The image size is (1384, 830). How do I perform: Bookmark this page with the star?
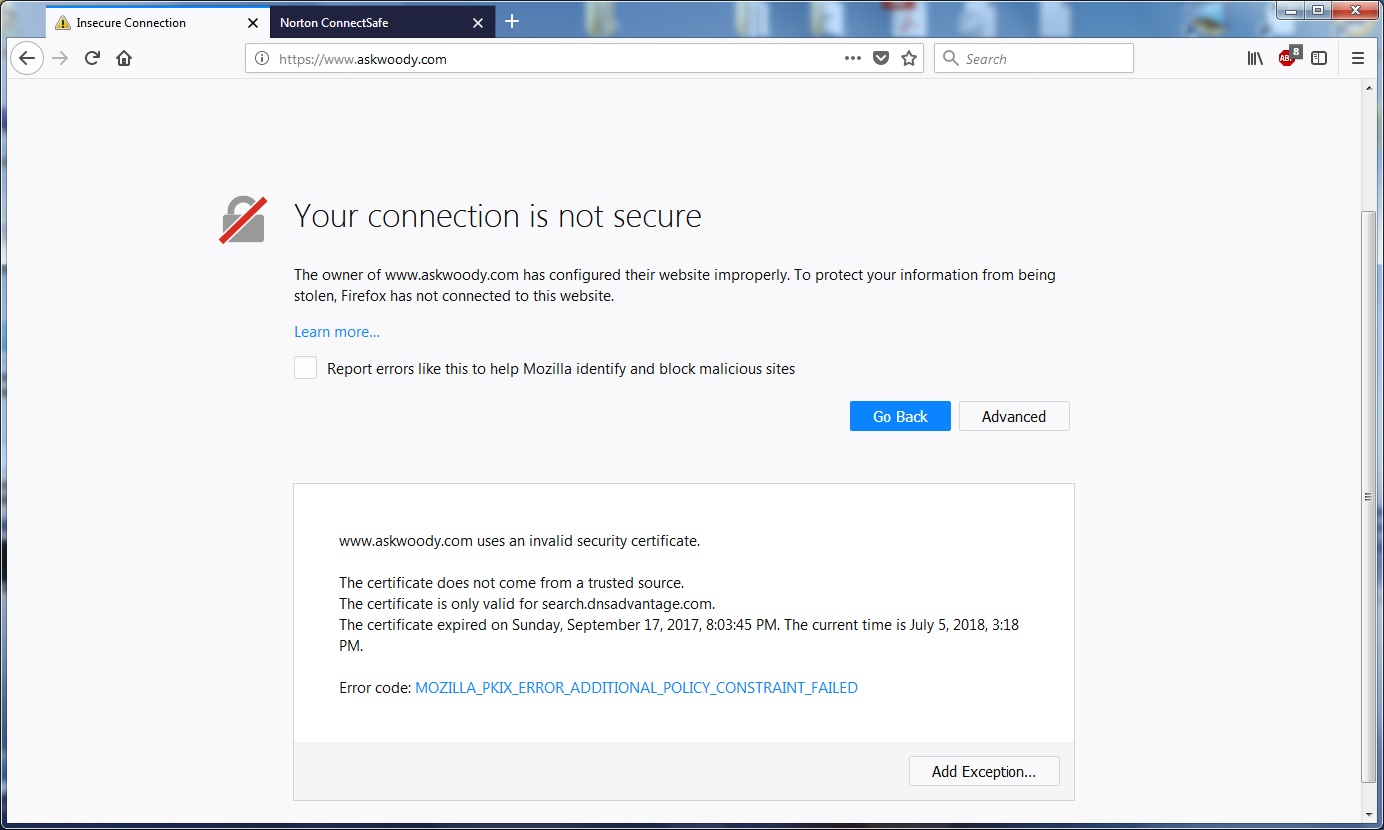(909, 58)
